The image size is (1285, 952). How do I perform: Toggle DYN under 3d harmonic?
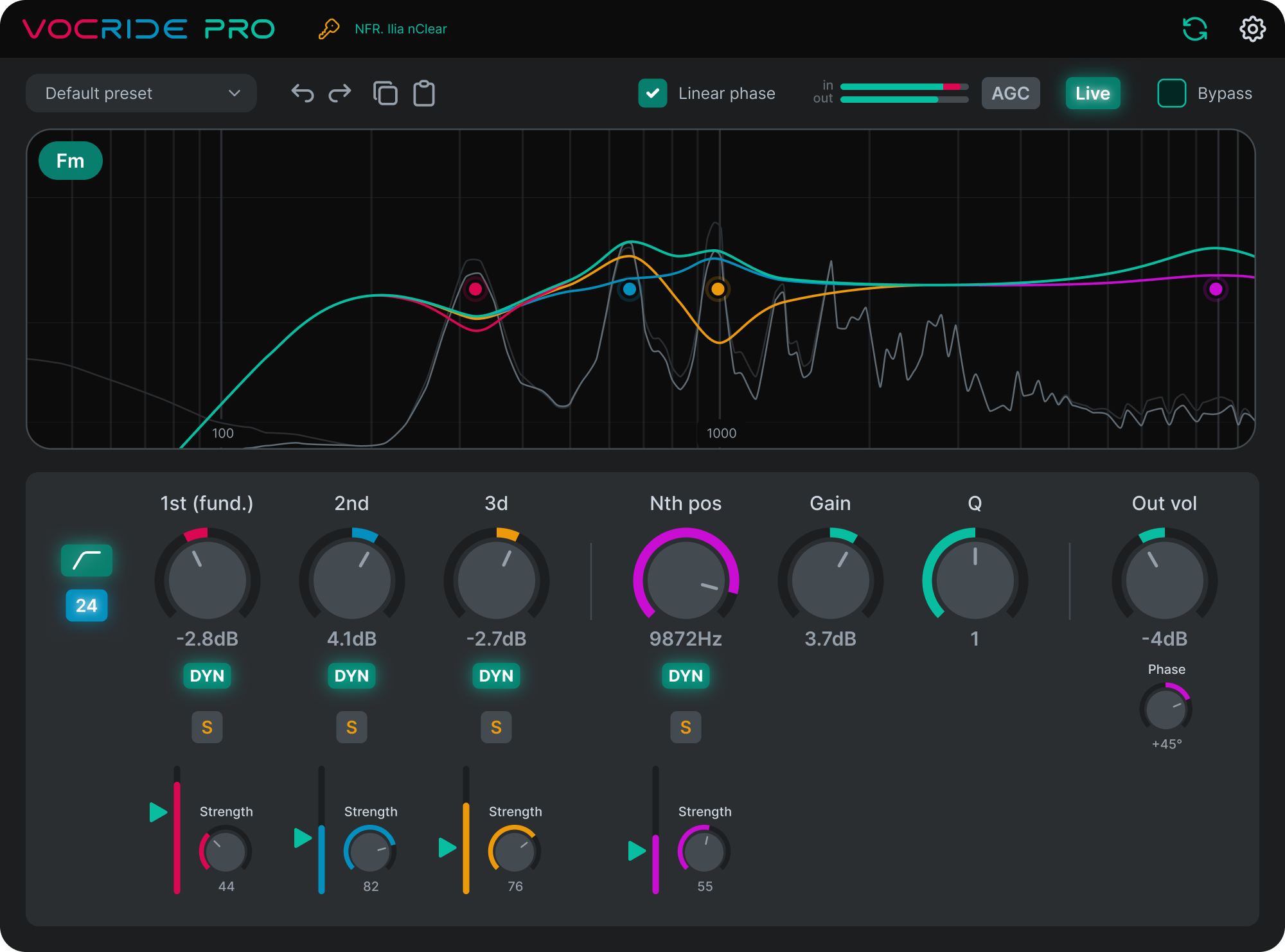[x=496, y=676]
